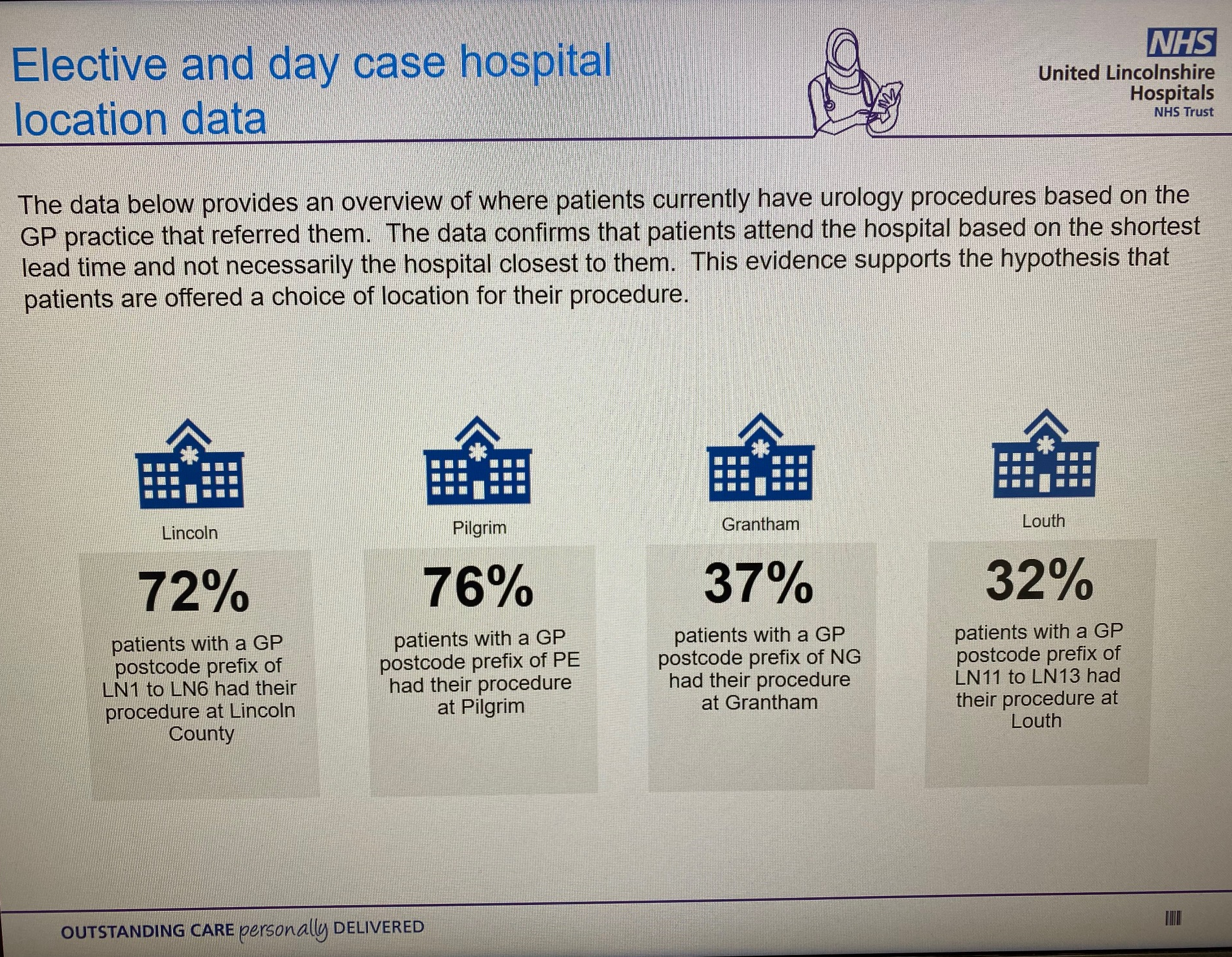Click the United Lincolnshire Hospitals text
The height and width of the screenshot is (957, 1232).
click(1126, 82)
